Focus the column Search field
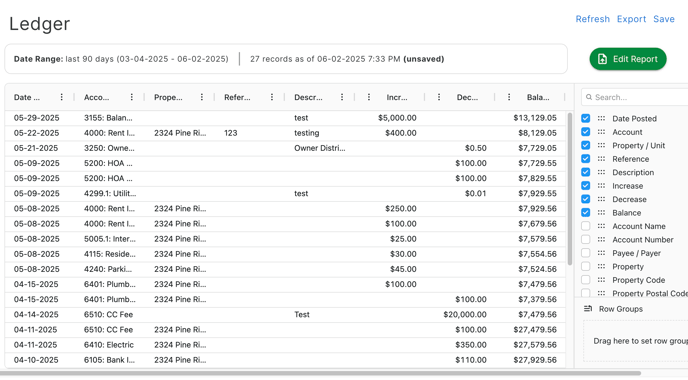Screen dimensions: 688x380 coord(636,97)
